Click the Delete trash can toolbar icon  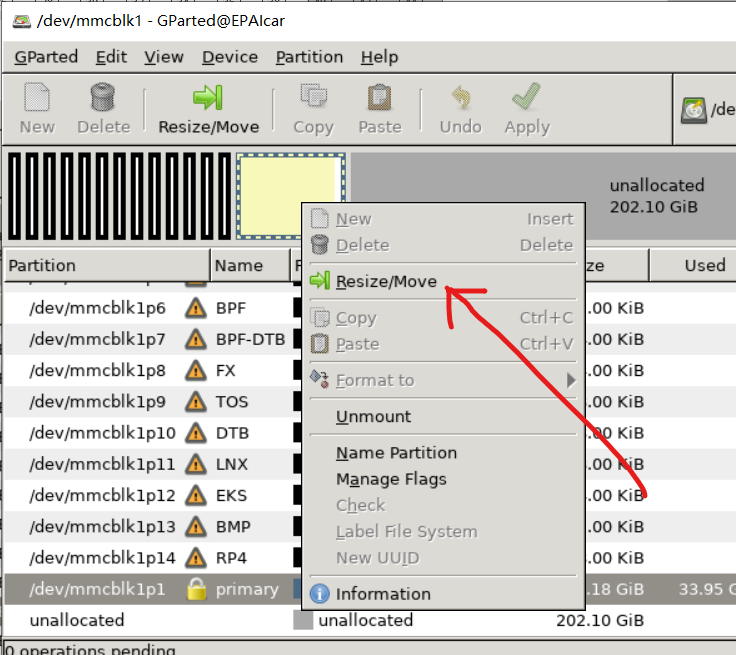(102, 97)
